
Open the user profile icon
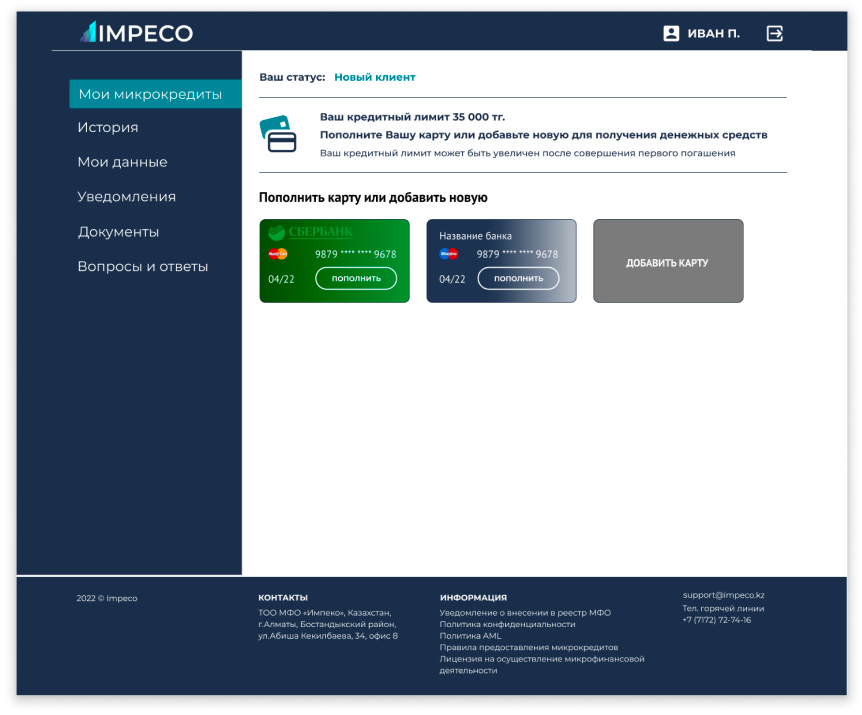tap(671, 34)
